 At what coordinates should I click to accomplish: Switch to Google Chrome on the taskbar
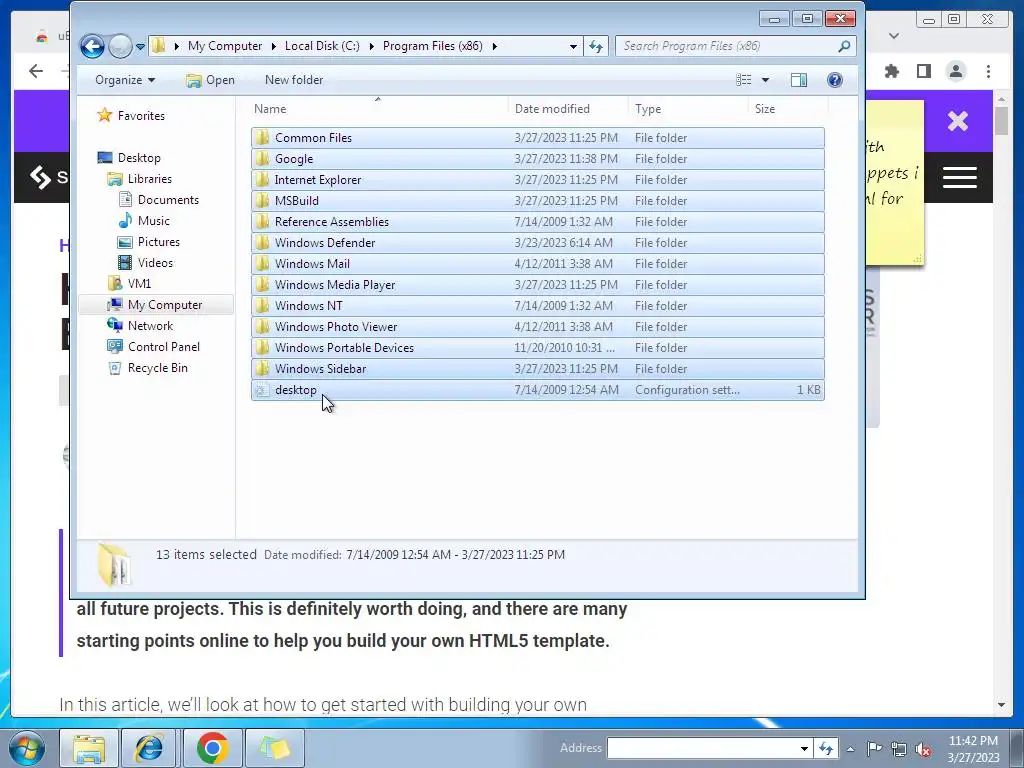(212, 748)
